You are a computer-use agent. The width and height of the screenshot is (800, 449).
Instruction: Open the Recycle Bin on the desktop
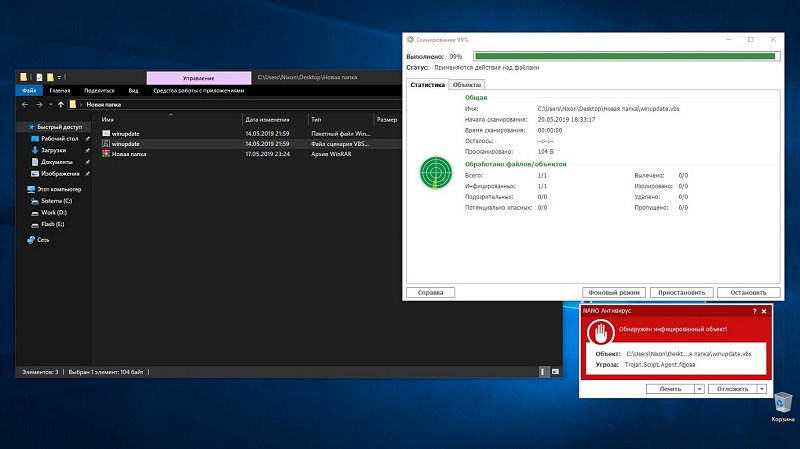coord(782,402)
